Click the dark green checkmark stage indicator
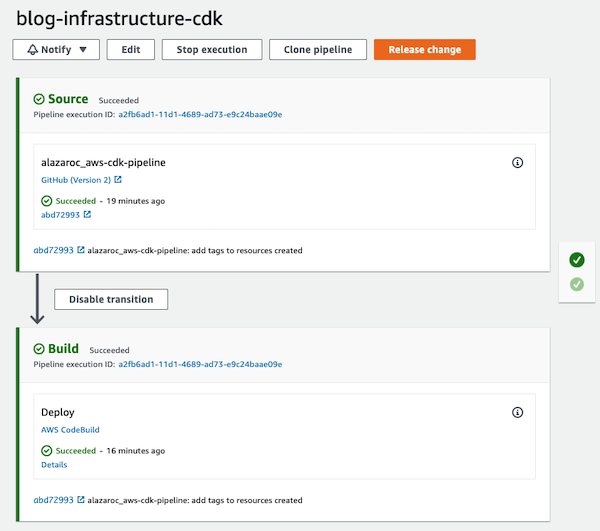Image resolution: width=600 pixels, height=531 pixels. click(577, 260)
